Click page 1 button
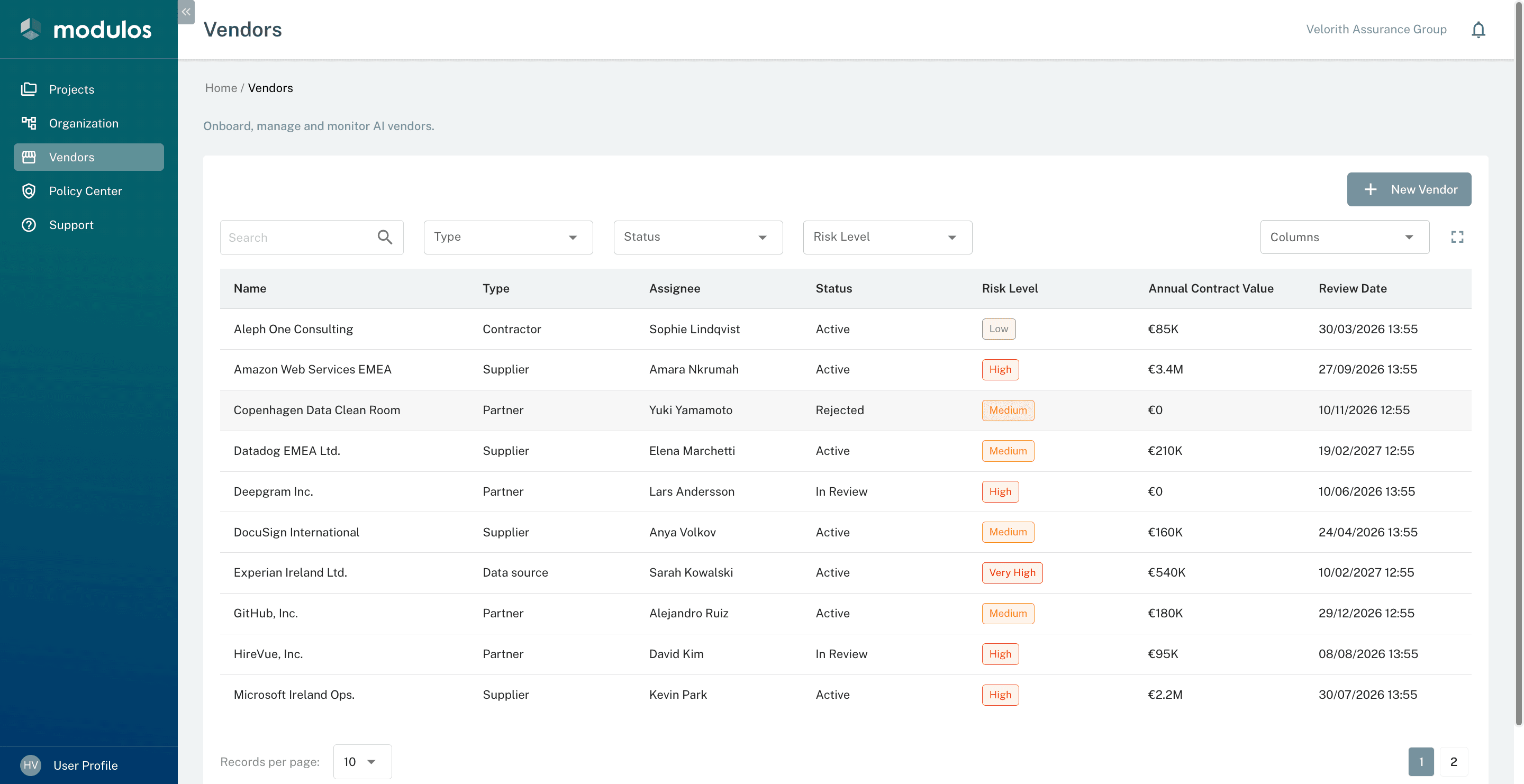The height and width of the screenshot is (784, 1524). [x=1421, y=762]
